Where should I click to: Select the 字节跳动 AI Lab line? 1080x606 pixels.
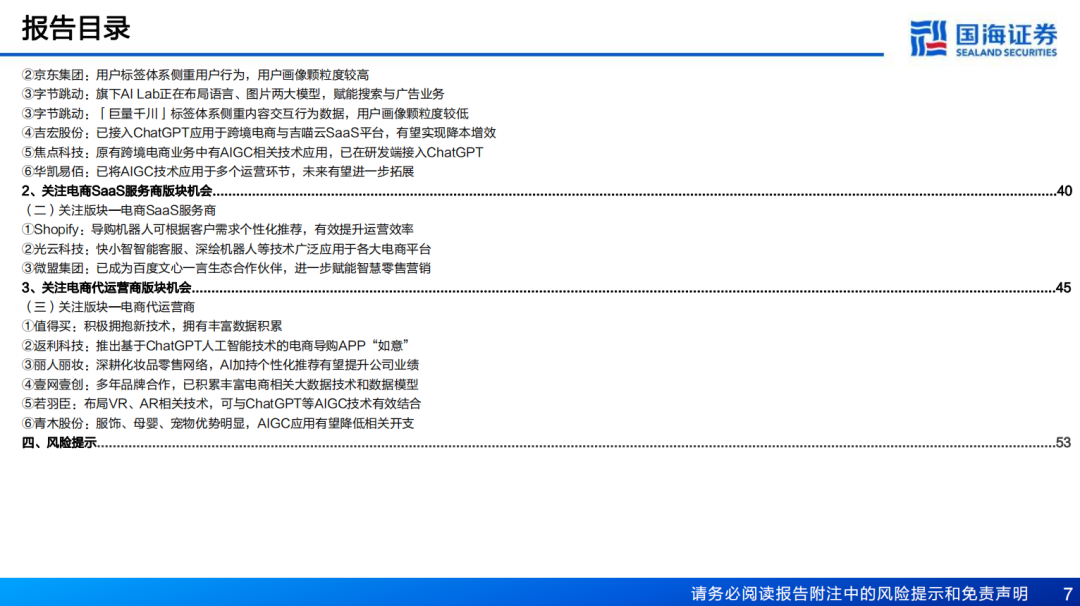point(233,94)
